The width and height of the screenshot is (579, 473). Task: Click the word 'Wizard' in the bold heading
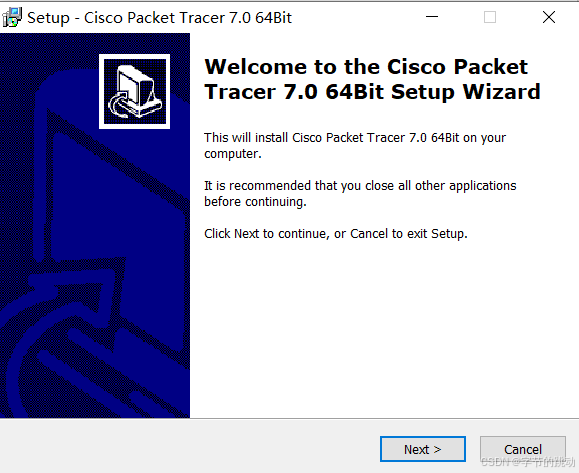pos(501,92)
